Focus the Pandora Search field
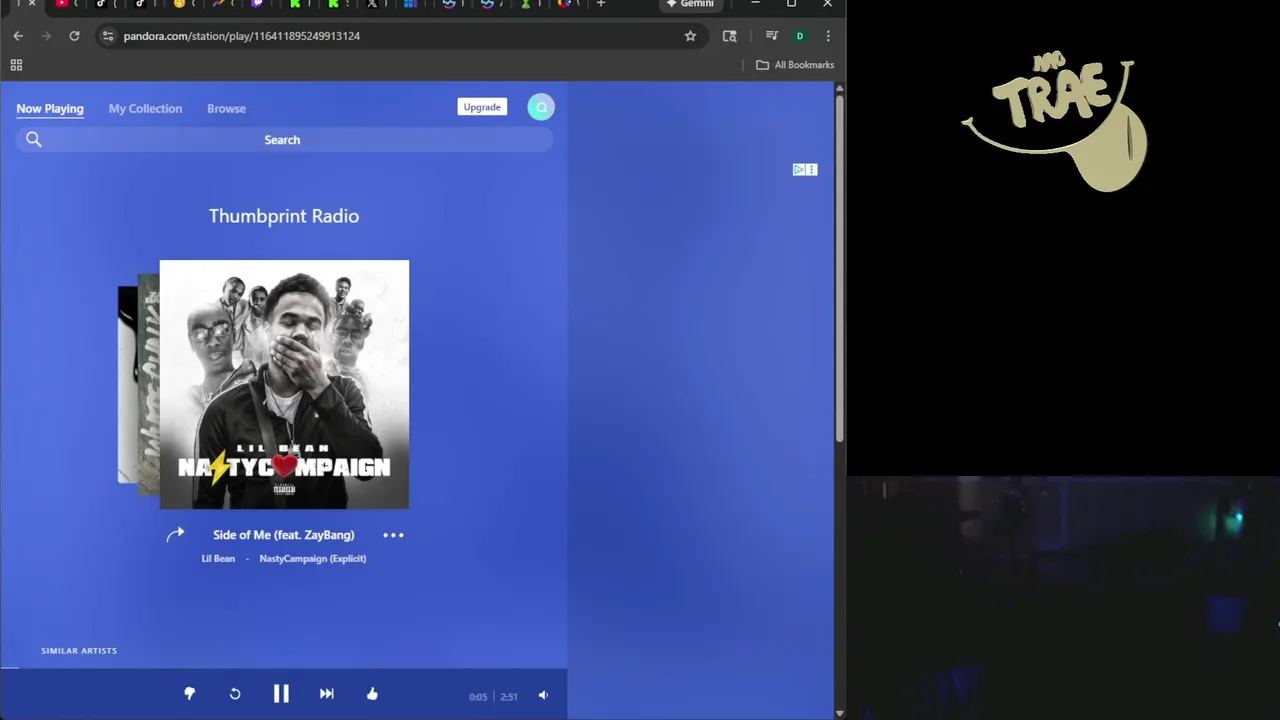The image size is (1280, 720). [x=284, y=140]
